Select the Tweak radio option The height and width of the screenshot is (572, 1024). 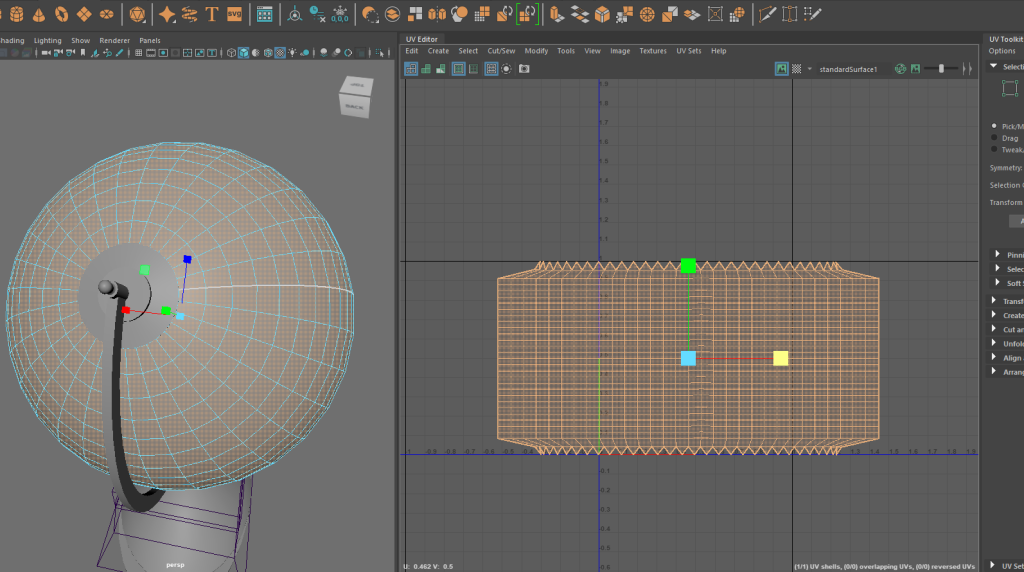994,150
